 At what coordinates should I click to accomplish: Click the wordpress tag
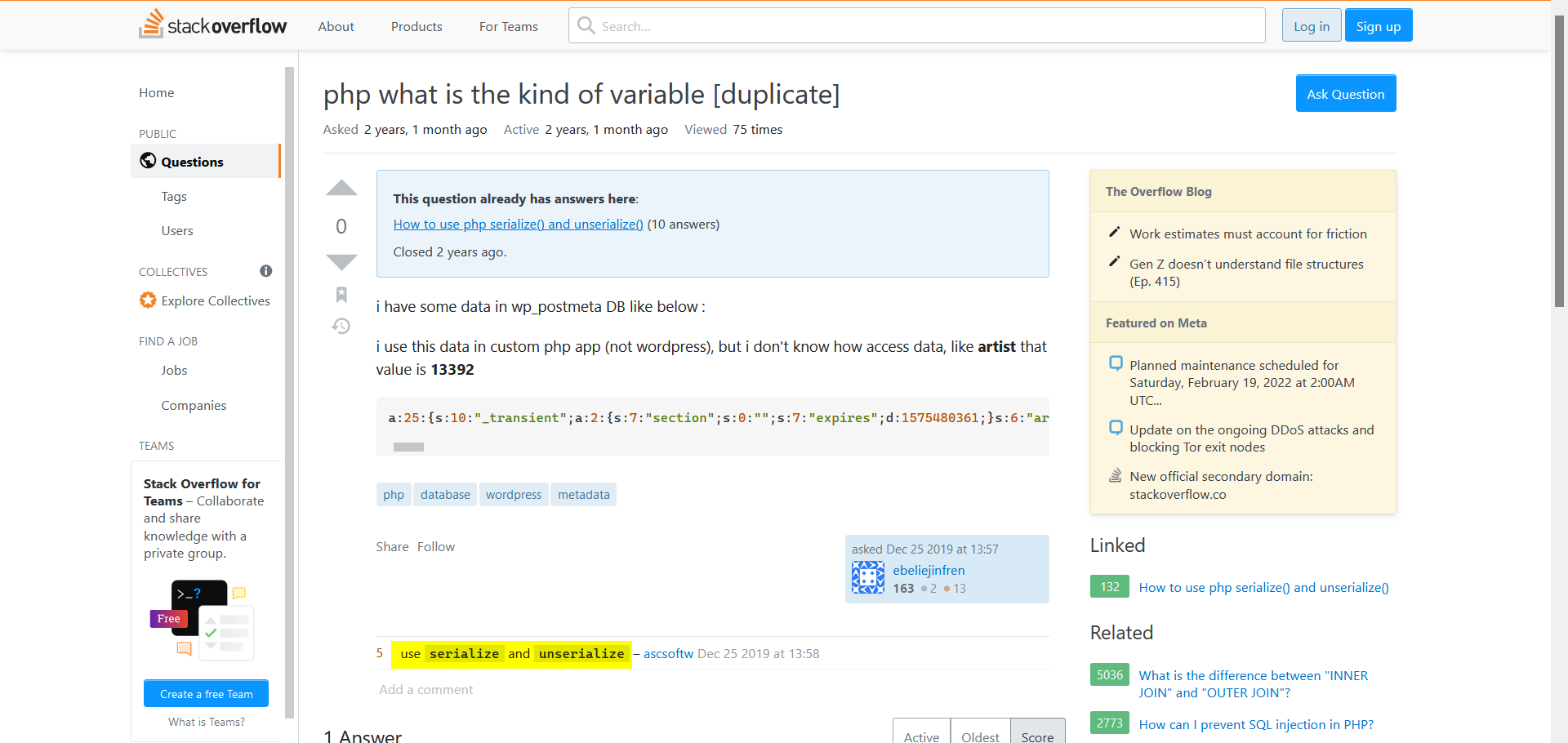[x=513, y=495]
